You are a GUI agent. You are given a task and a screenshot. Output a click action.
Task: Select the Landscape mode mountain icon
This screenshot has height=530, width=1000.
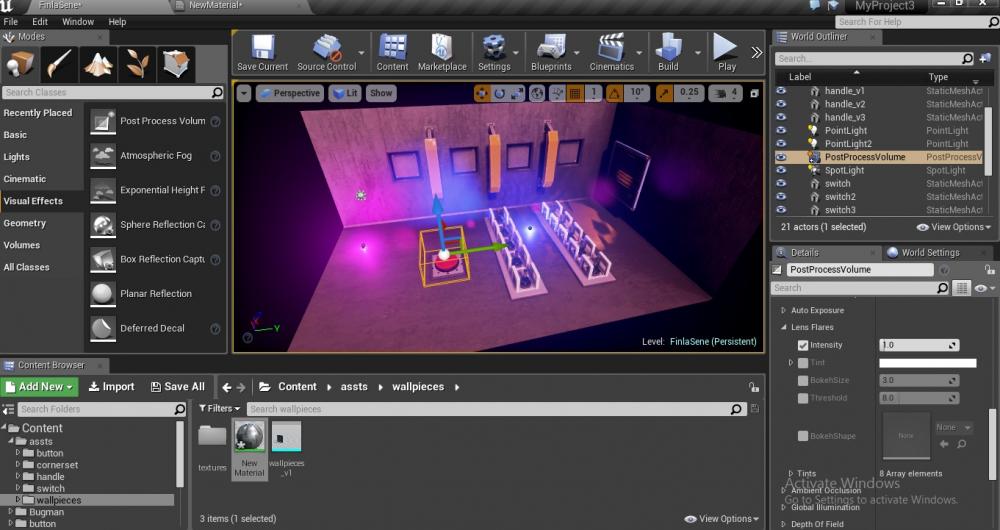point(98,64)
